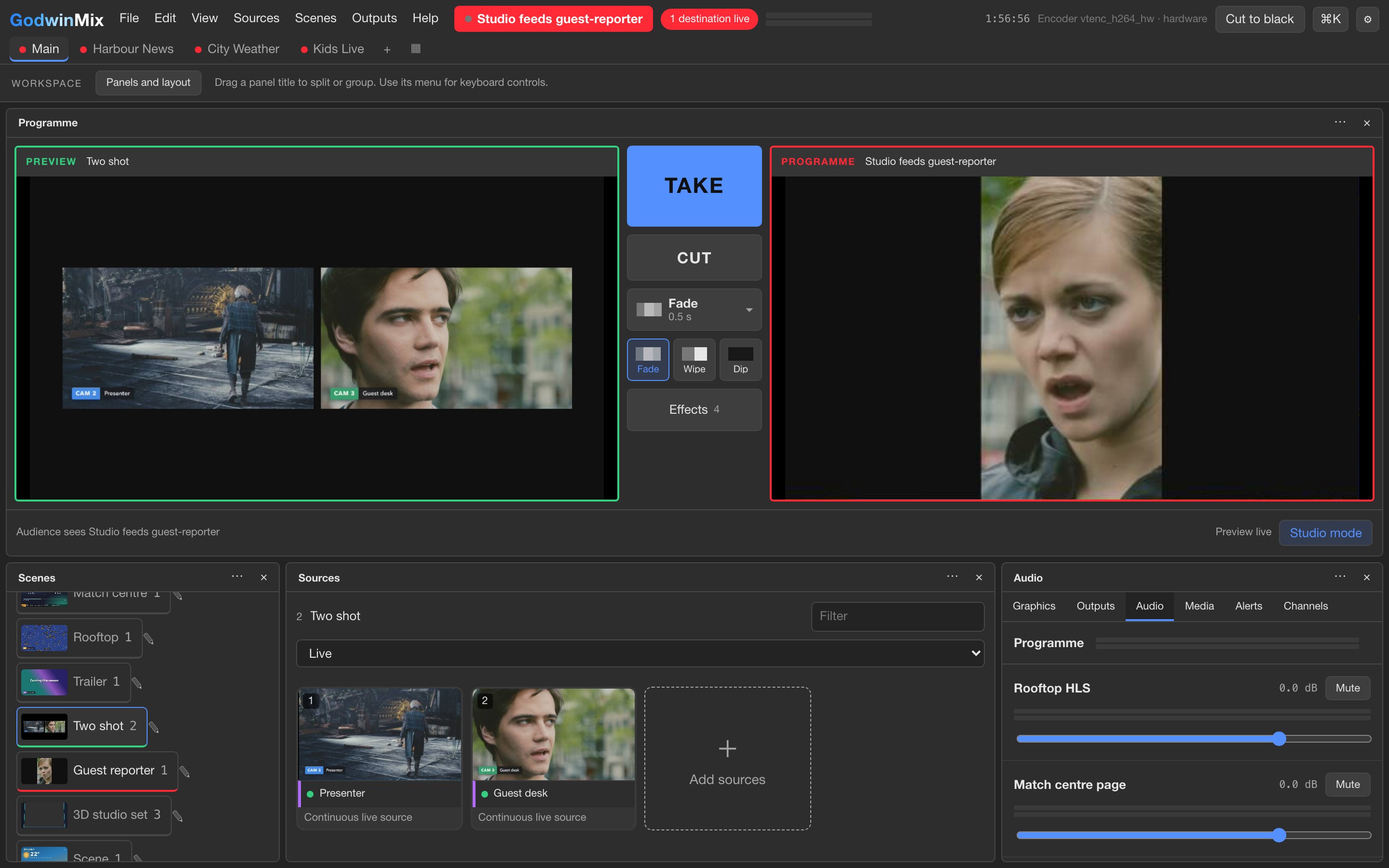
Task: Edit 3D studio set scene pencil icon
Action: click(178, 816)
